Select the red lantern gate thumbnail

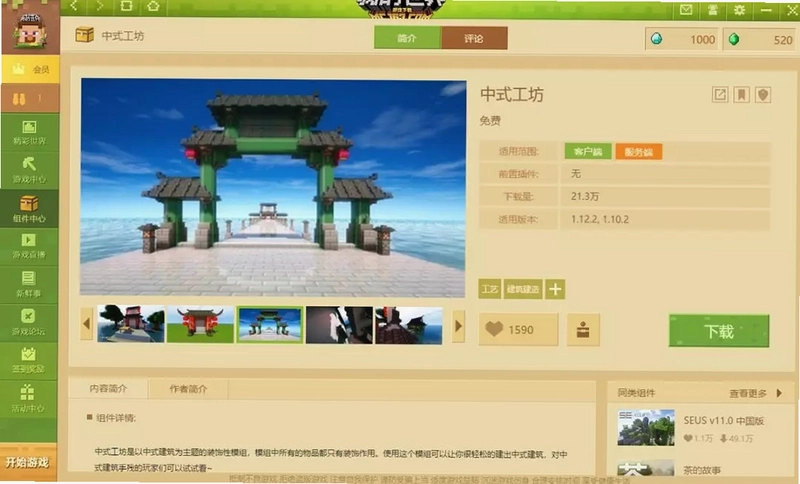point(201,324)
